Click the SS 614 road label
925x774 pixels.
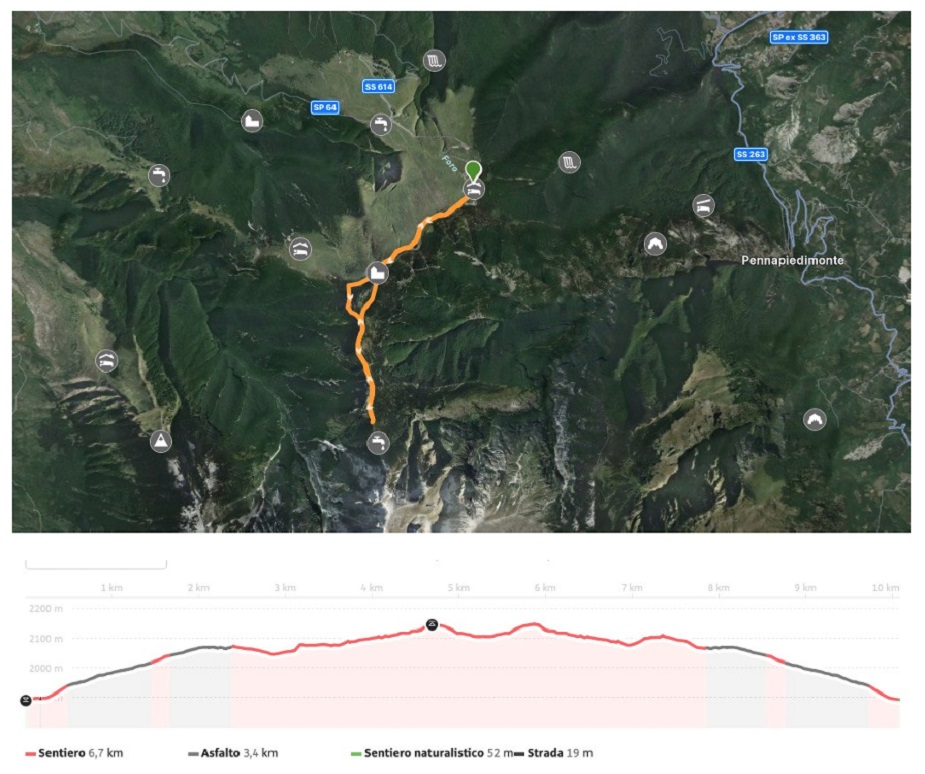(378, 87)
